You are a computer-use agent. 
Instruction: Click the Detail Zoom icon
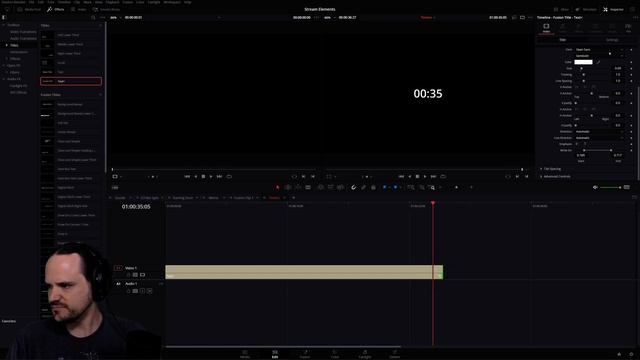point(422,187)
